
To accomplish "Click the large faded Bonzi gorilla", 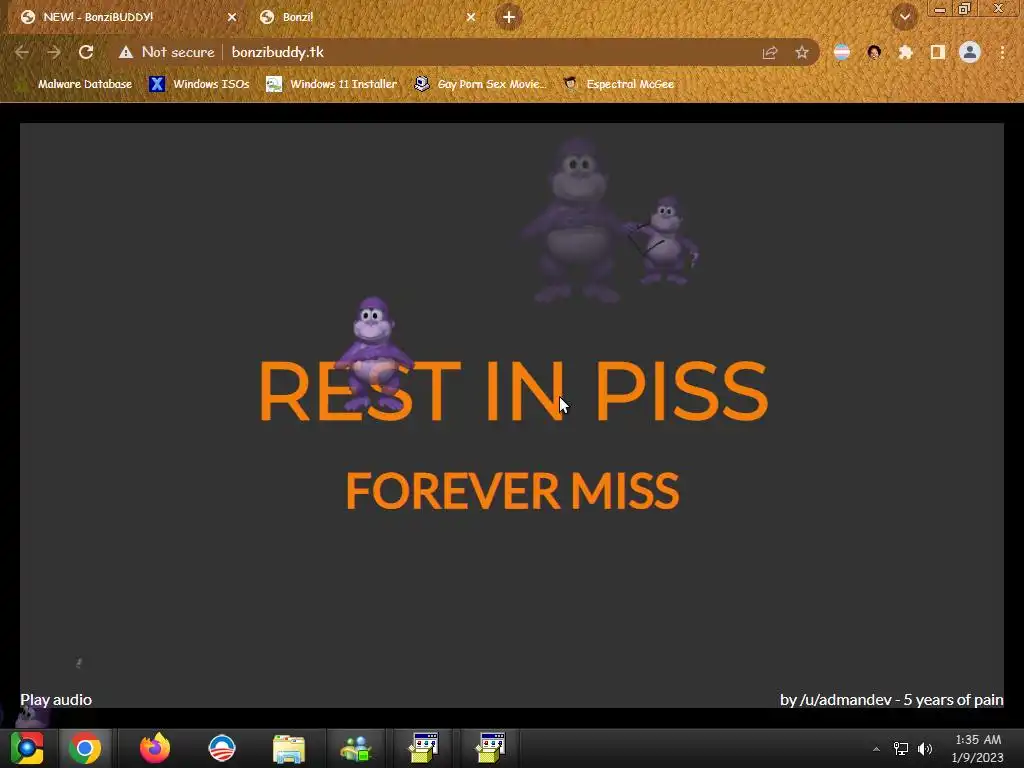I will pos(575,220).
